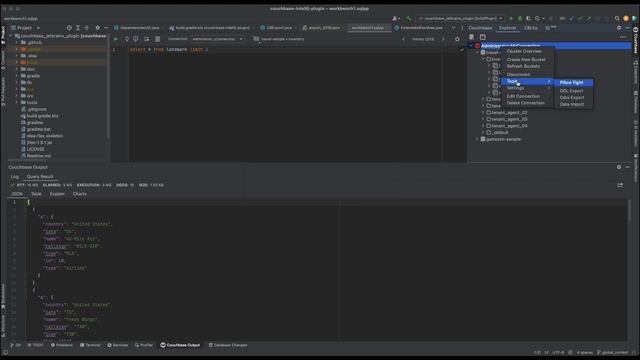Select Edit Connection menu entry
This screenshot has height=360, width=640.
coord(527,96)
